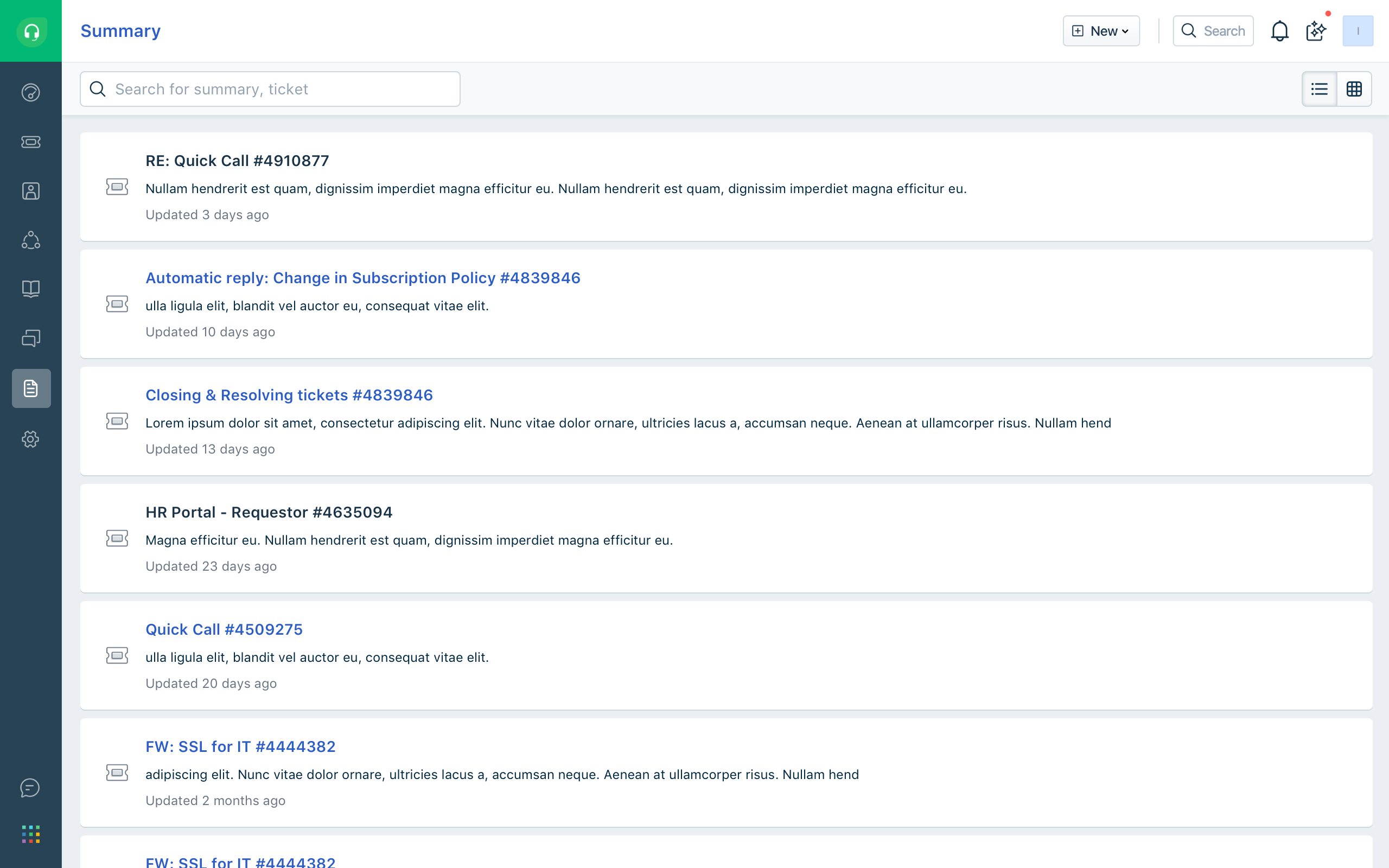Viewport: 1389px width, 868px height.
Task: Click the notifications bell icon
Action: coord(1279,31)
